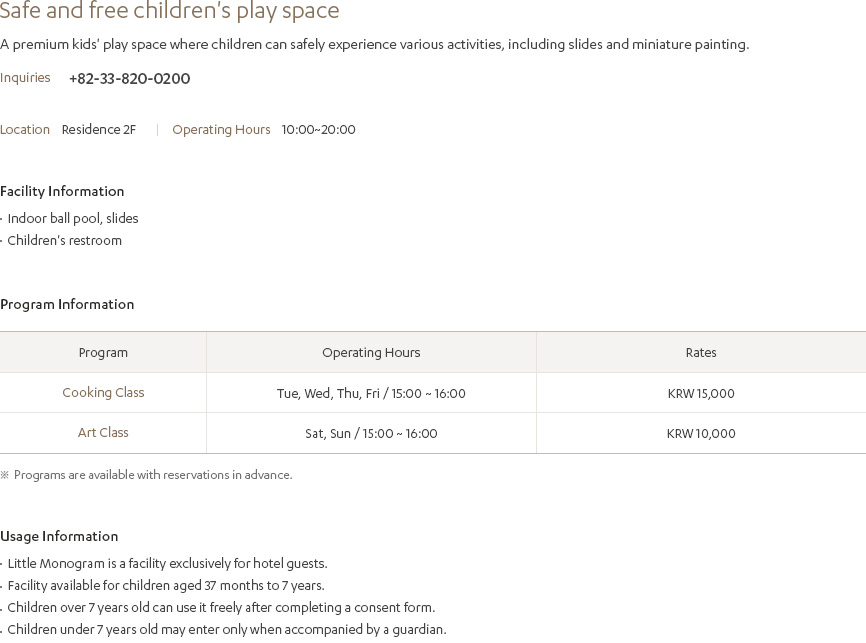Click the Location label

pos(25,129)
